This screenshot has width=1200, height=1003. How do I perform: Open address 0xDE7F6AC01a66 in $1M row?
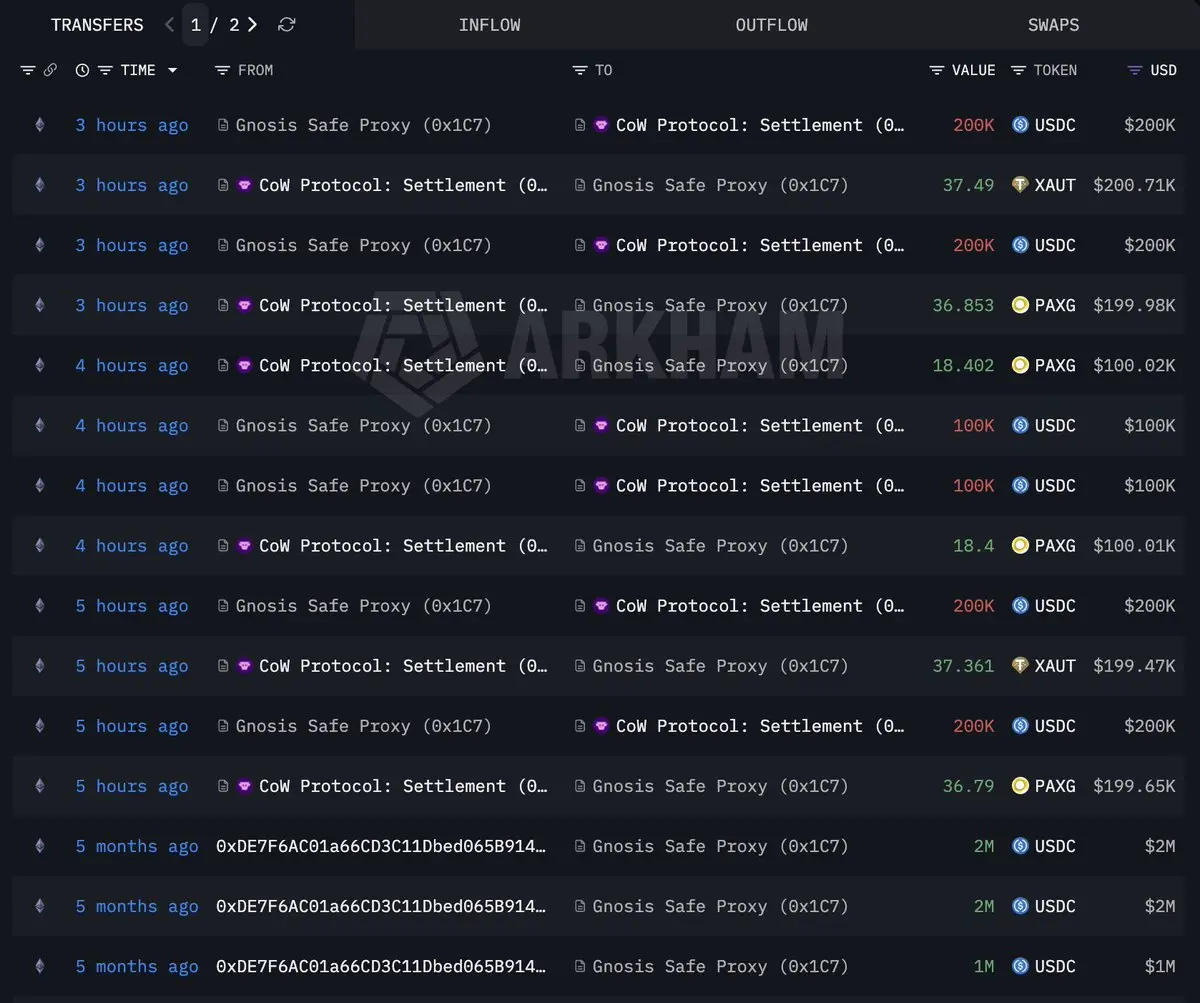pos(381,966)
